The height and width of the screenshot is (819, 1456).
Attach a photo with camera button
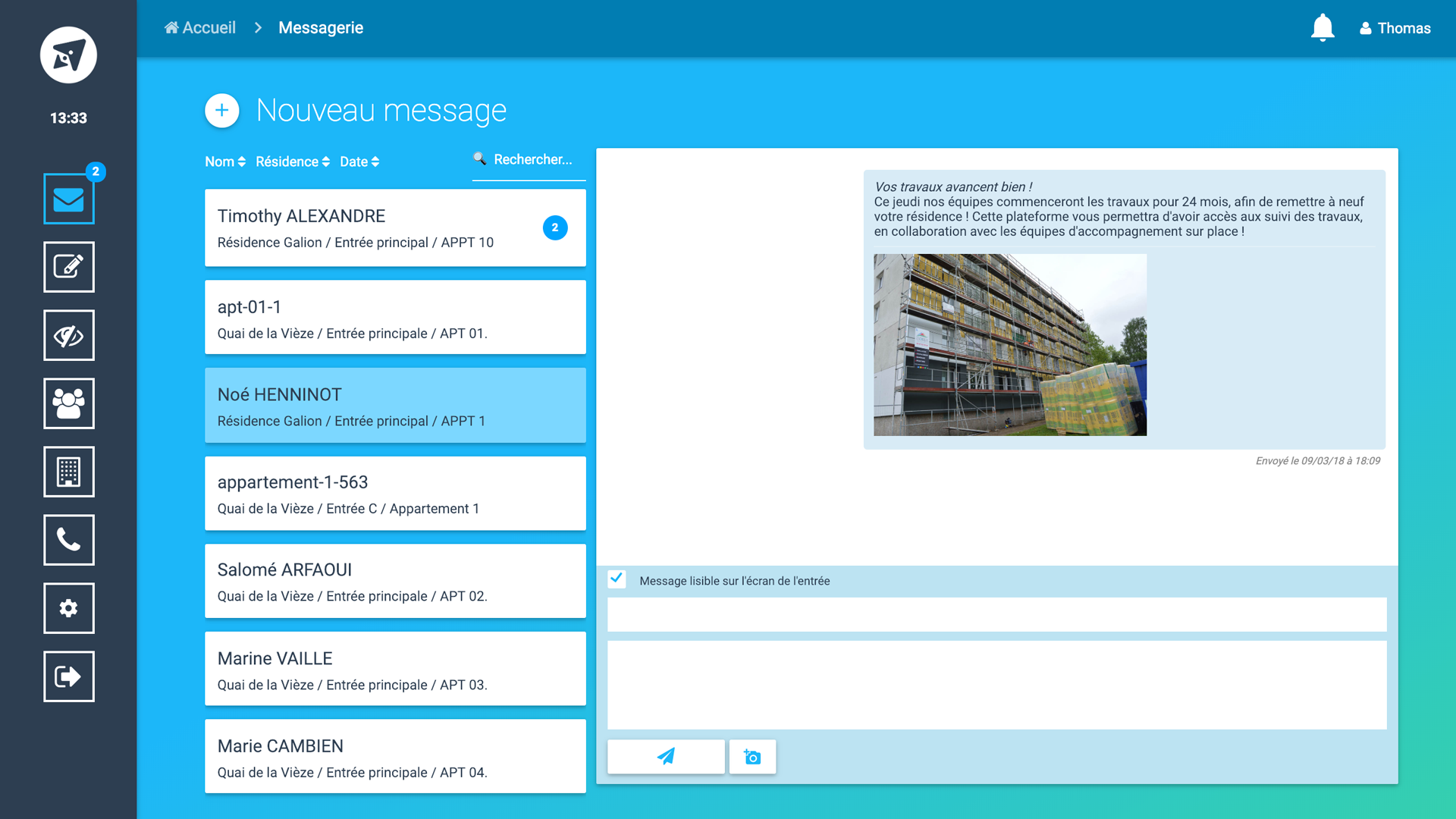(752, 757)
